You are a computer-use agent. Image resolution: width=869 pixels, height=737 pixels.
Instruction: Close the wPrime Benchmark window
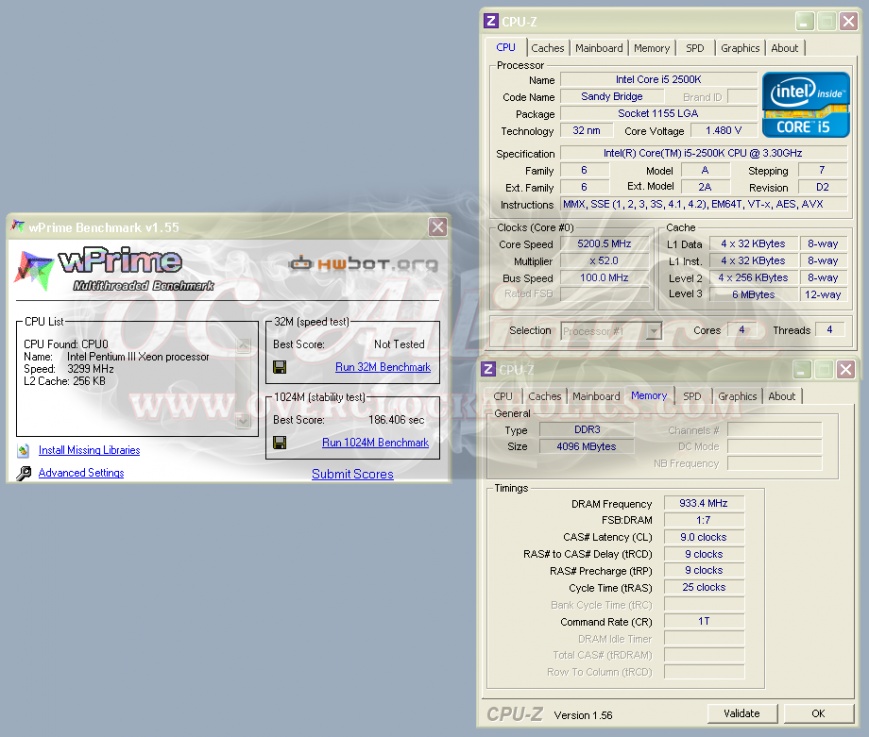click(x=437, y=227)
